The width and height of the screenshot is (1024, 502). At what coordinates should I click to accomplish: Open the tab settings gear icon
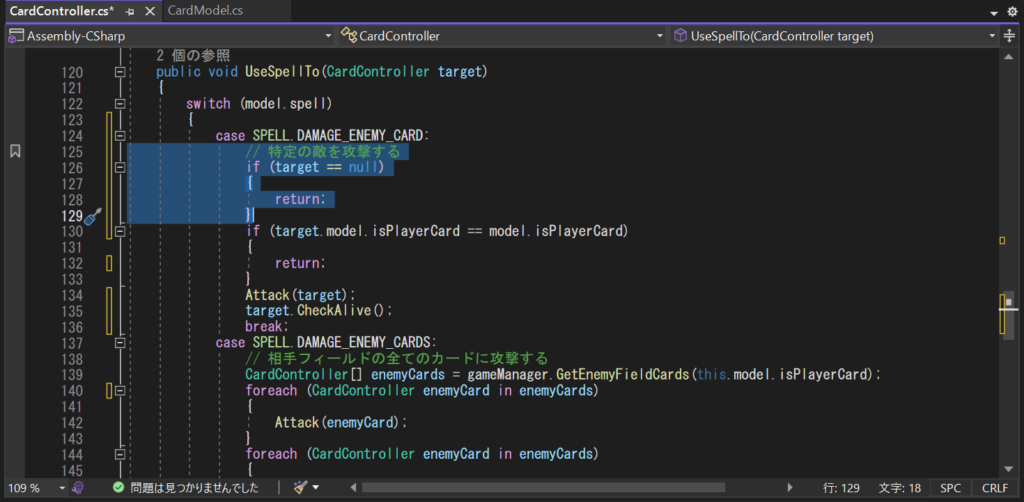(1012, 12)
